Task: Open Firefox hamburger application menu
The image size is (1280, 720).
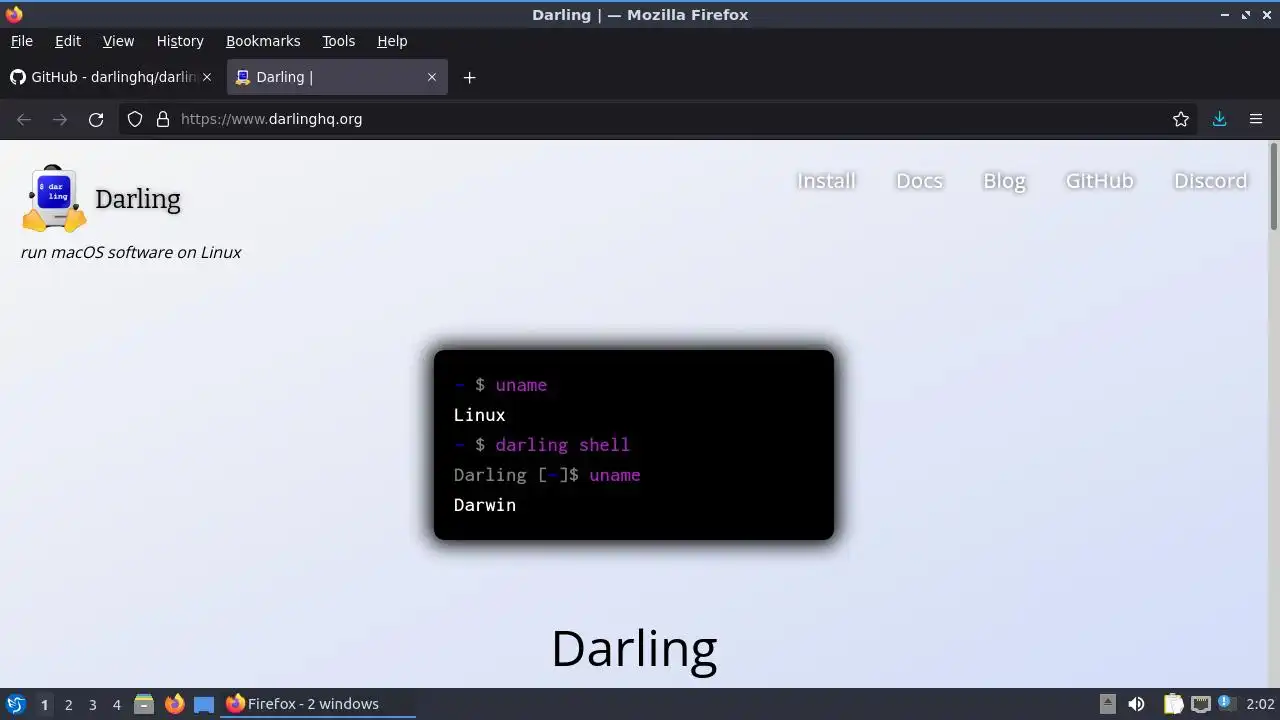Action: 1256,119
